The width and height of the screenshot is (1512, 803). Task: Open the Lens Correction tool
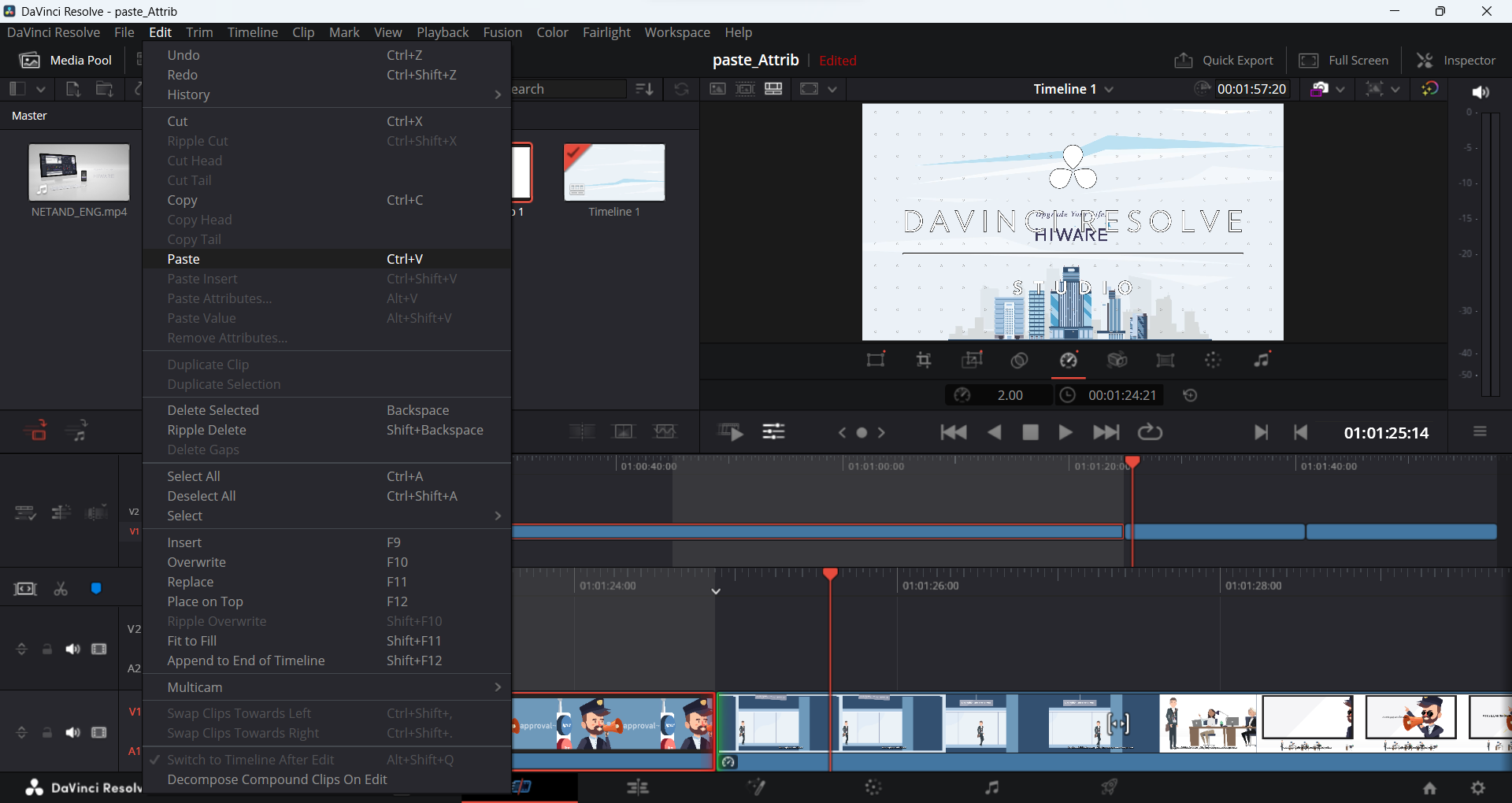1165,360
